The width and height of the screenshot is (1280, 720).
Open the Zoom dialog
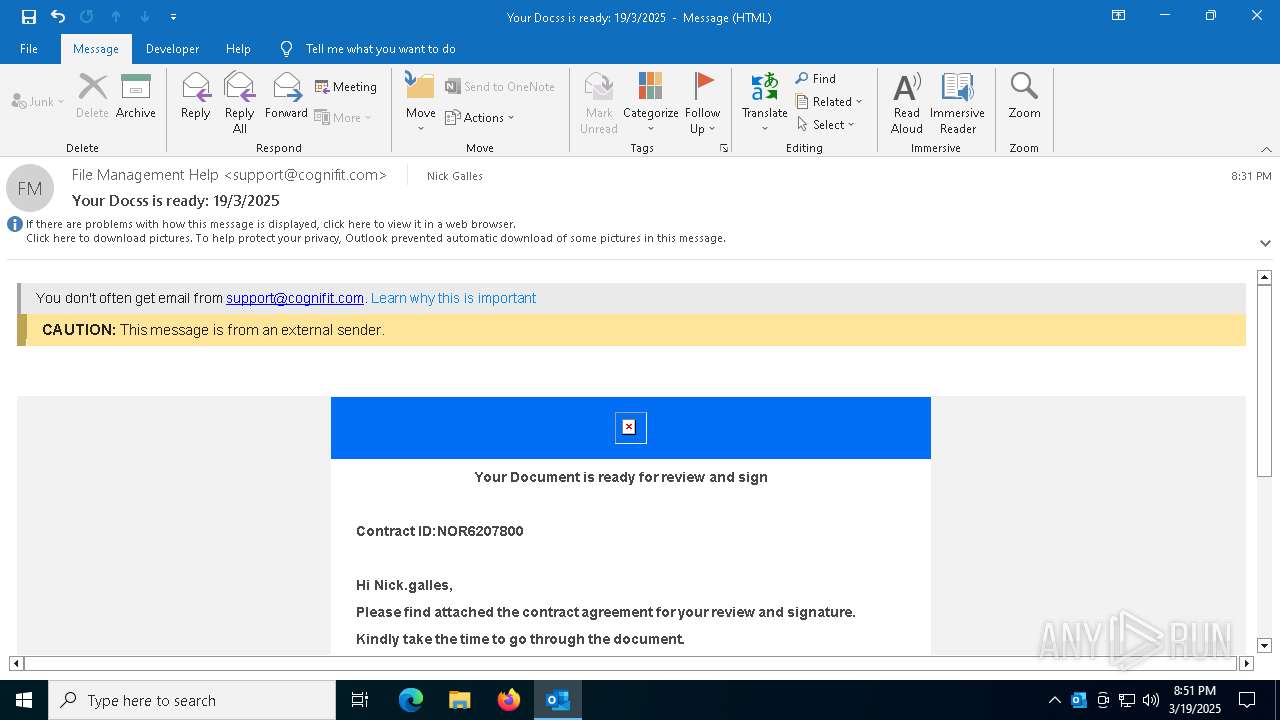1024,97
